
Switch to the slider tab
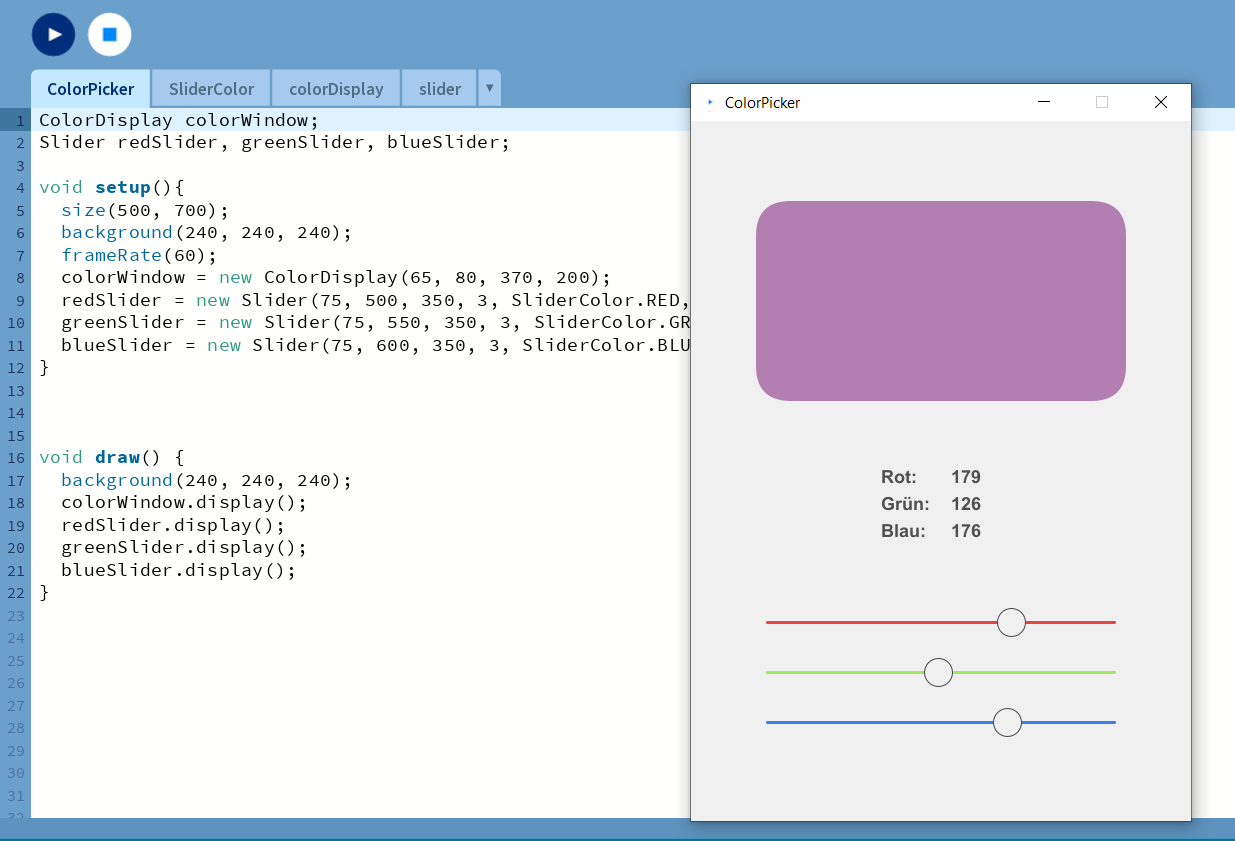(x=440, y=89)
